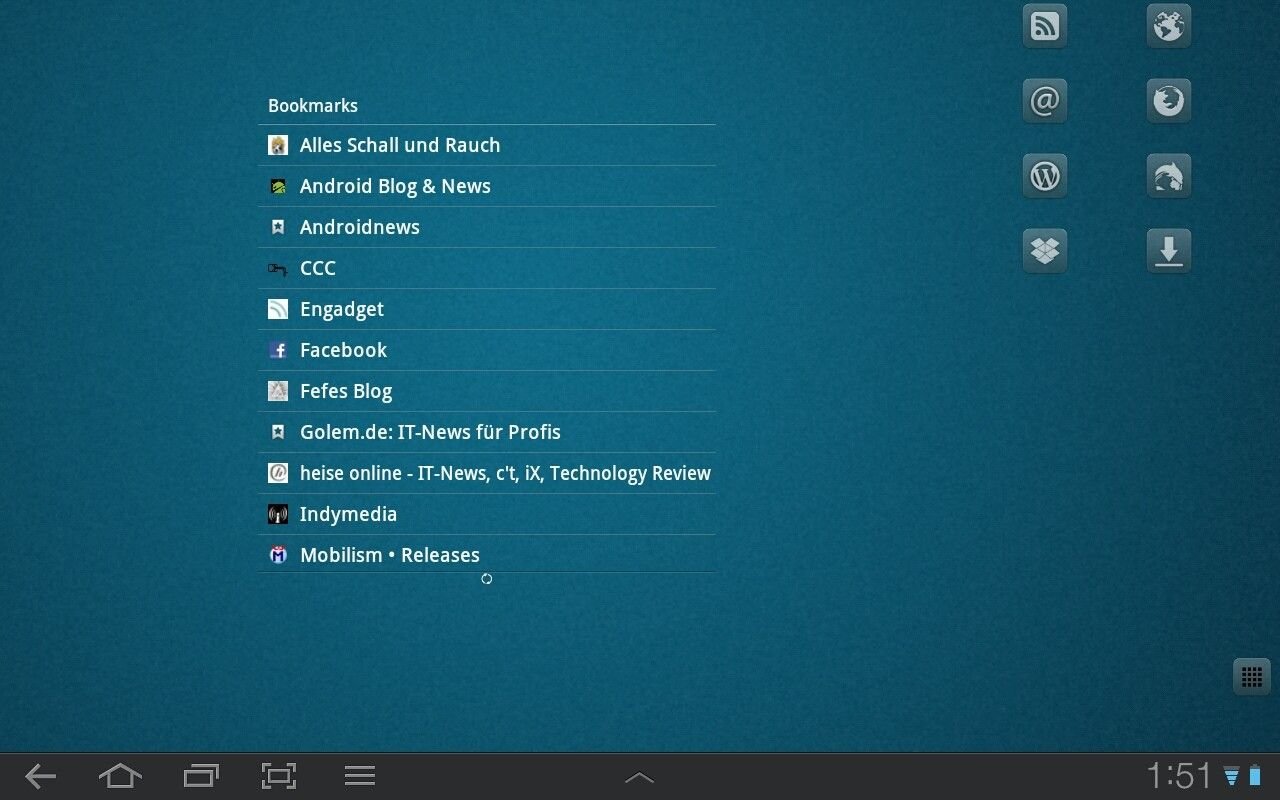The image size is (1280, 800).
Task: Tap the Home navigation button
Action: click(120, 776)
